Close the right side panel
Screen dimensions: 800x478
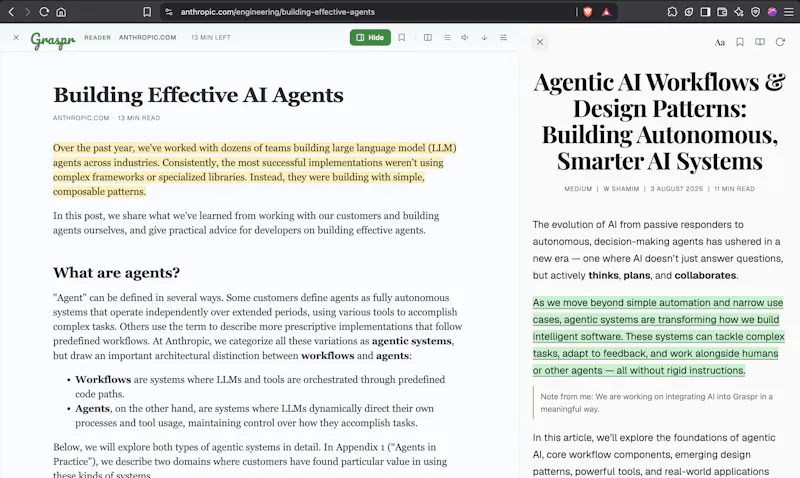(x=540, y=42)
